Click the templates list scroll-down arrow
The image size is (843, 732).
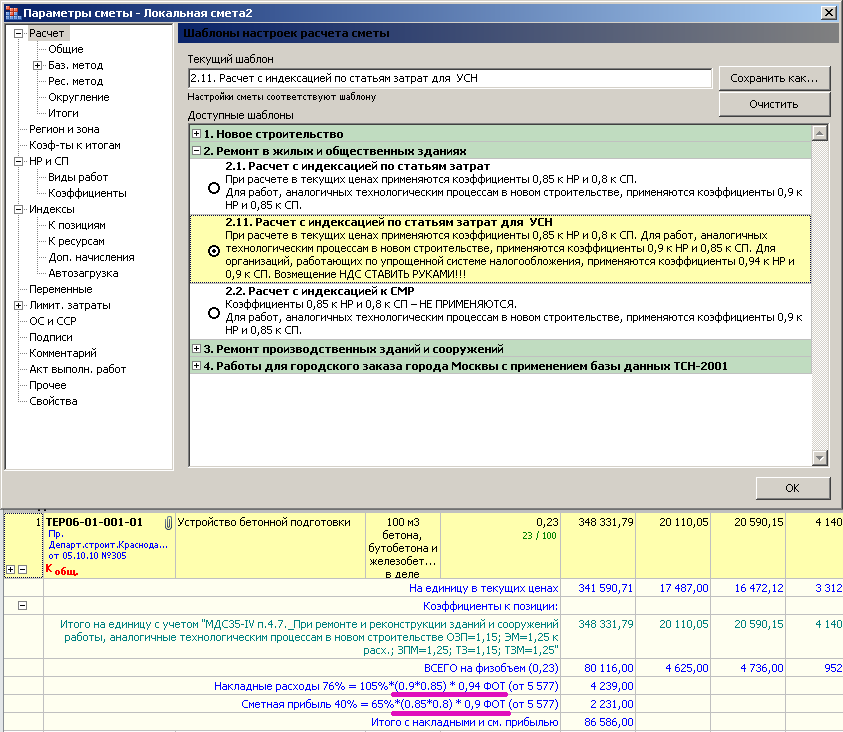click(x=819, y=457)
